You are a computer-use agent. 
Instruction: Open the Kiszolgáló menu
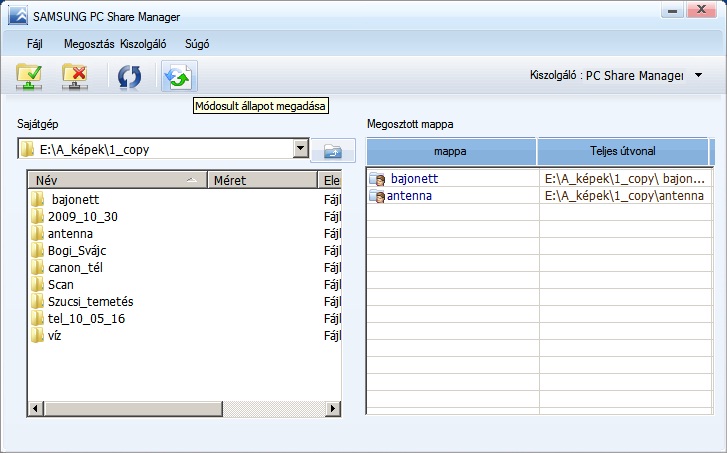tap(143, 44)
